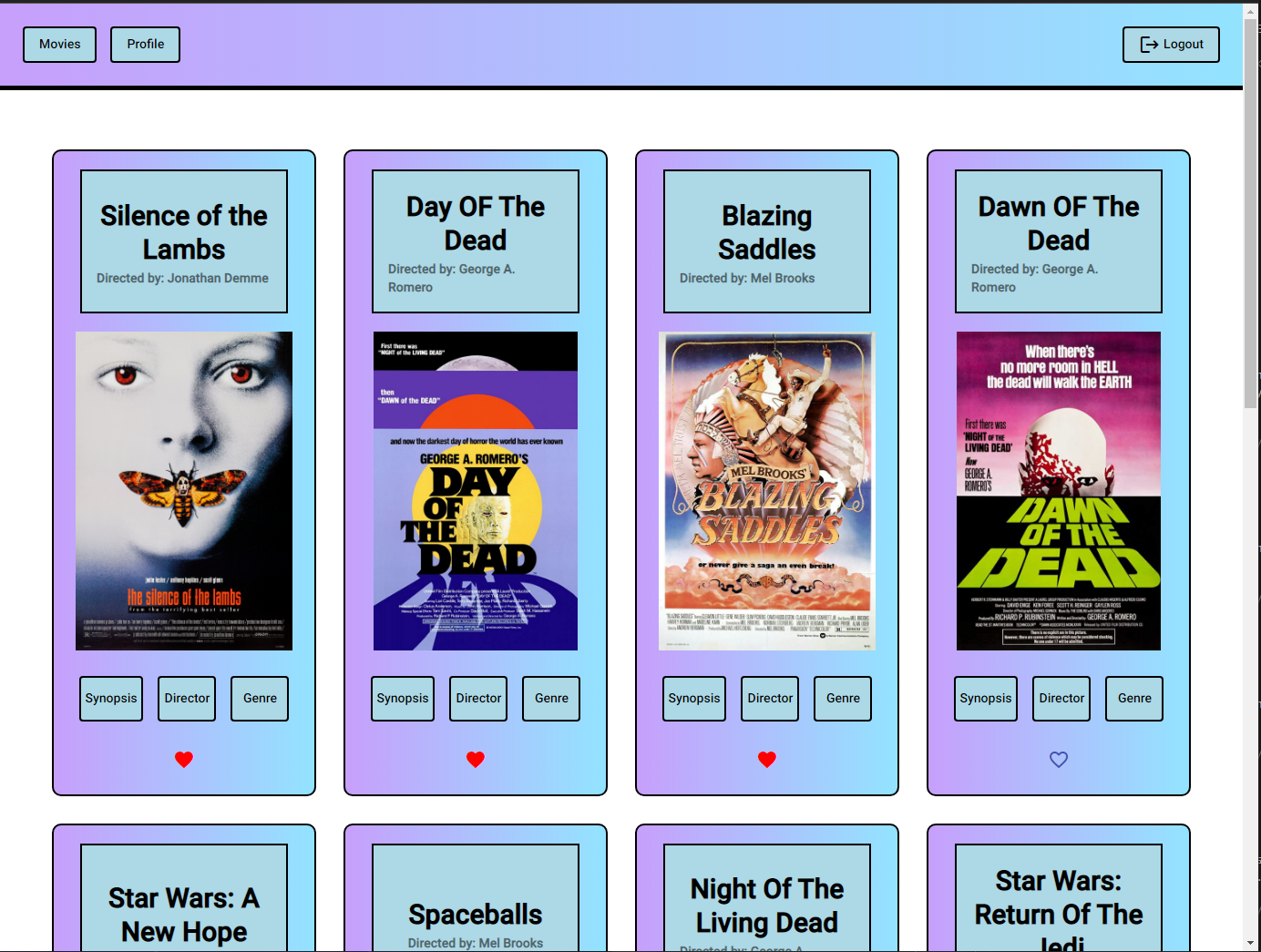Image resolution: width=1261 pixels, height=952 pixels.
Task: Click the scrollbar down arrow
Action: point(1251,943)
